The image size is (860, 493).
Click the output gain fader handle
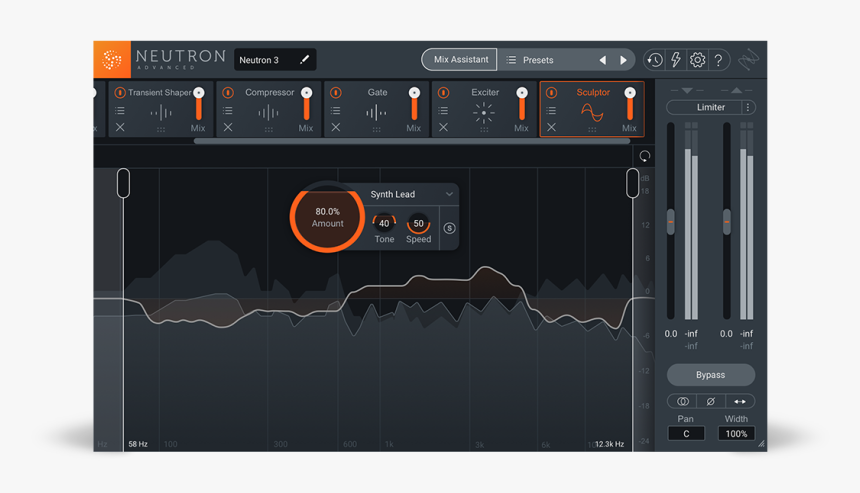(x=727, y=222)
